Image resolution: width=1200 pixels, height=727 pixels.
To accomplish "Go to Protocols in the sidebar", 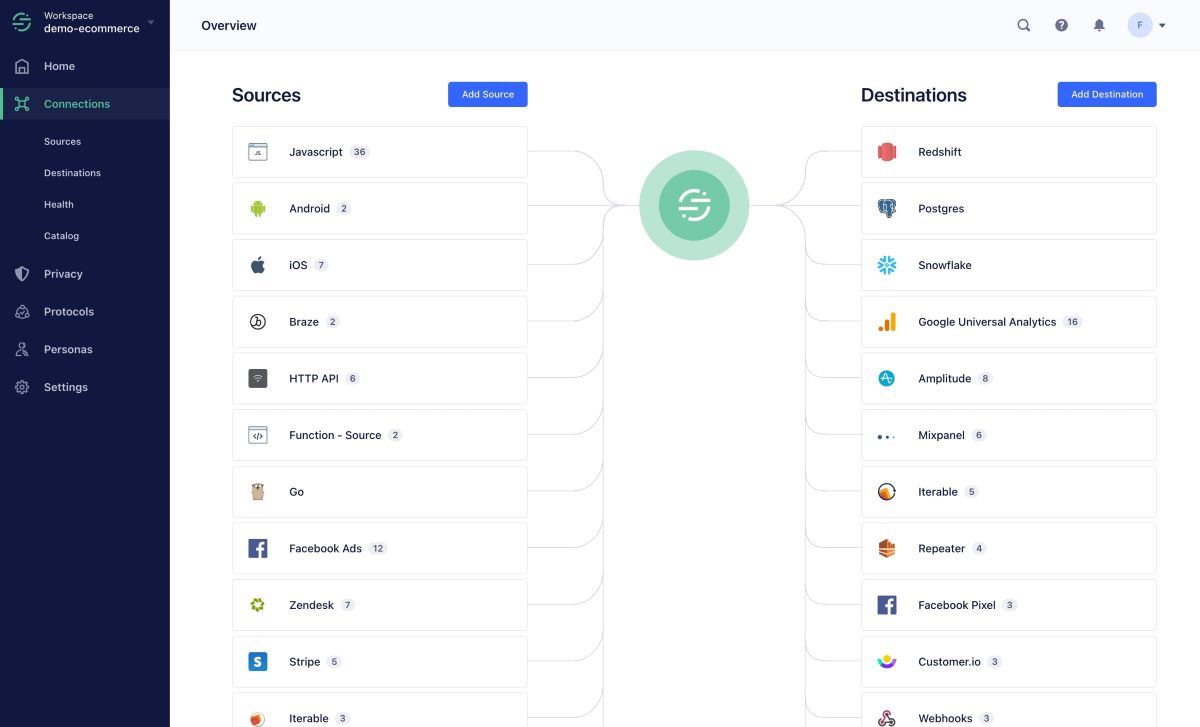I will tap(68, 312).
